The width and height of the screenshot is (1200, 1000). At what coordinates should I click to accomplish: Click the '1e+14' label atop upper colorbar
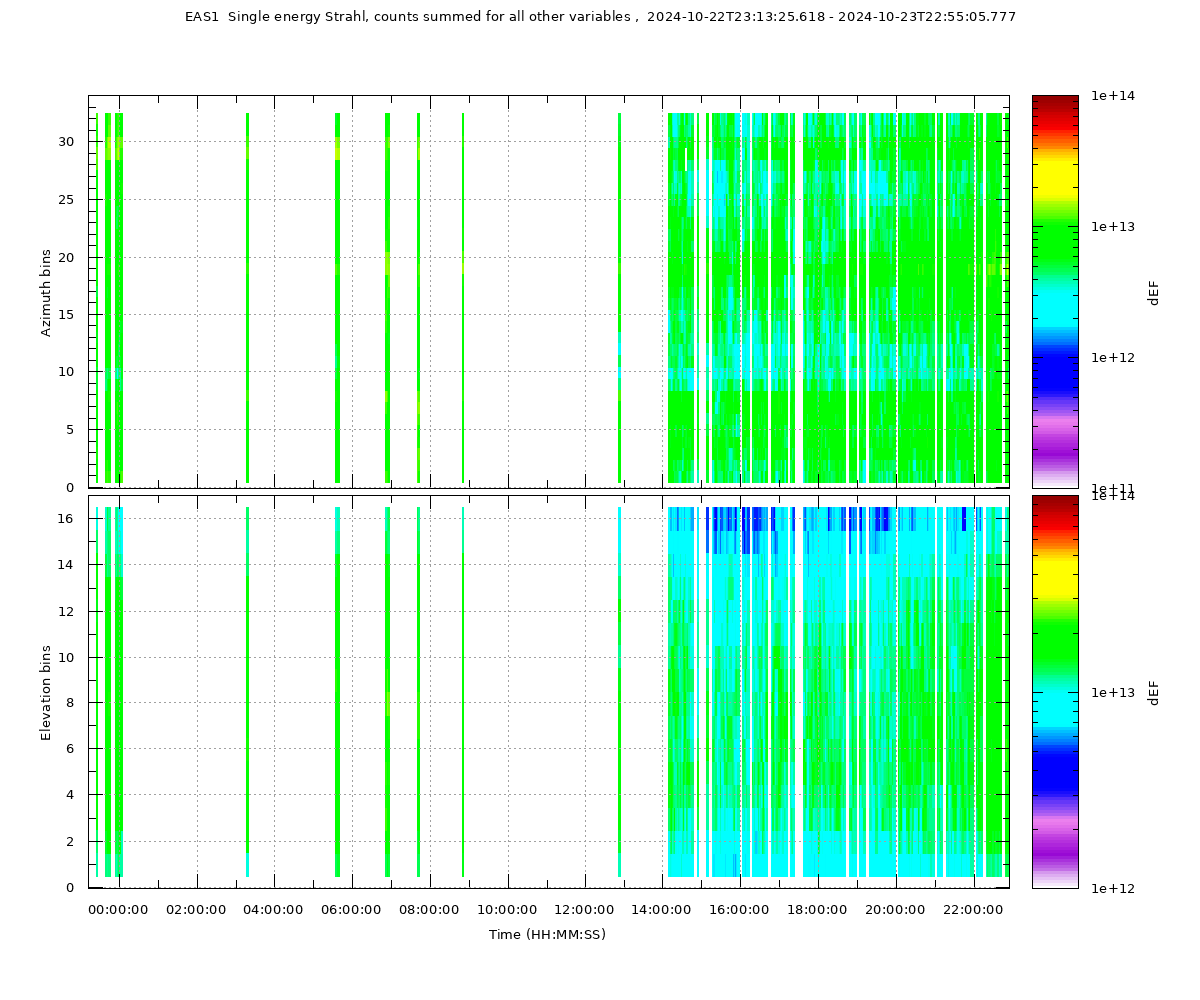1113,96
